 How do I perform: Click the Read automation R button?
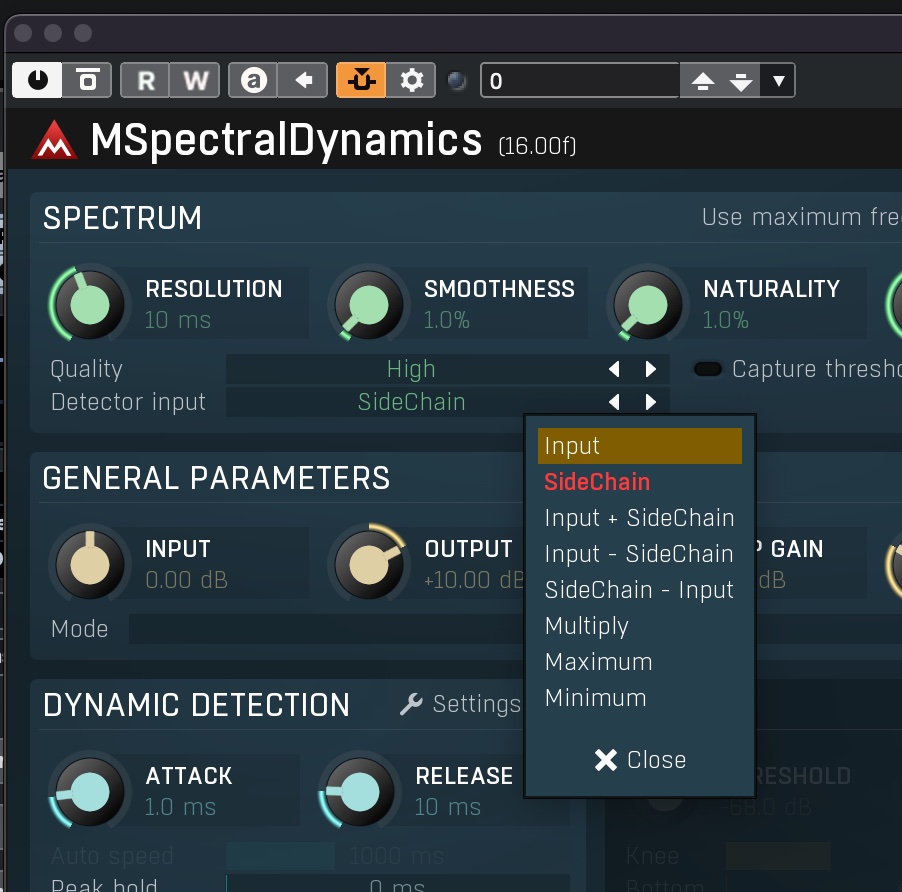(x=146, y=80)
